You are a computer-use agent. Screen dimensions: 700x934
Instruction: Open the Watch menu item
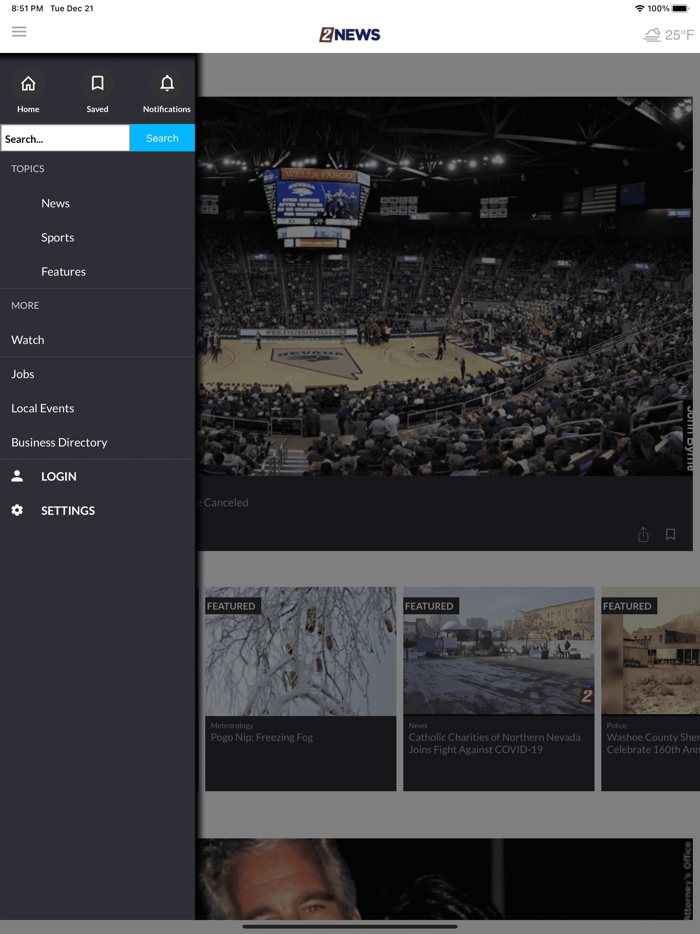[x=27, y=340]
